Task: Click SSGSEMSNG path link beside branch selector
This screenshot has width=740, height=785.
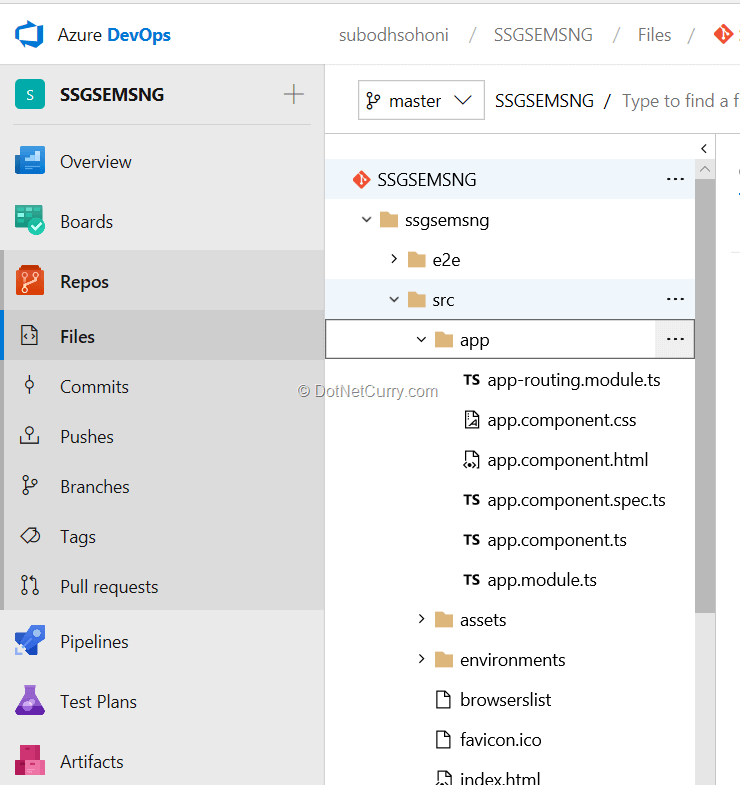Action: click(544, 101)
